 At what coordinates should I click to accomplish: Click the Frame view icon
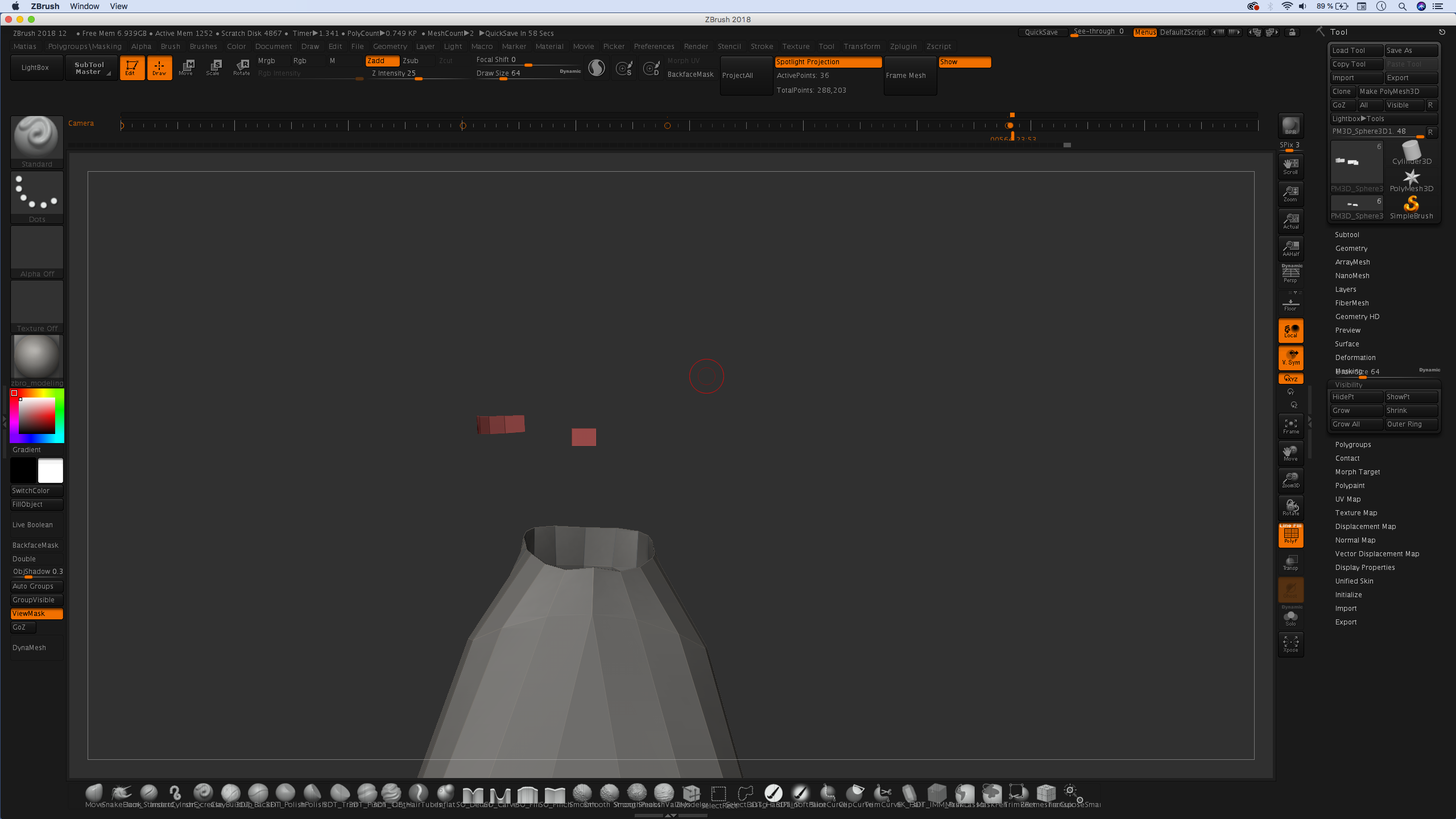tap(1290, 426)
